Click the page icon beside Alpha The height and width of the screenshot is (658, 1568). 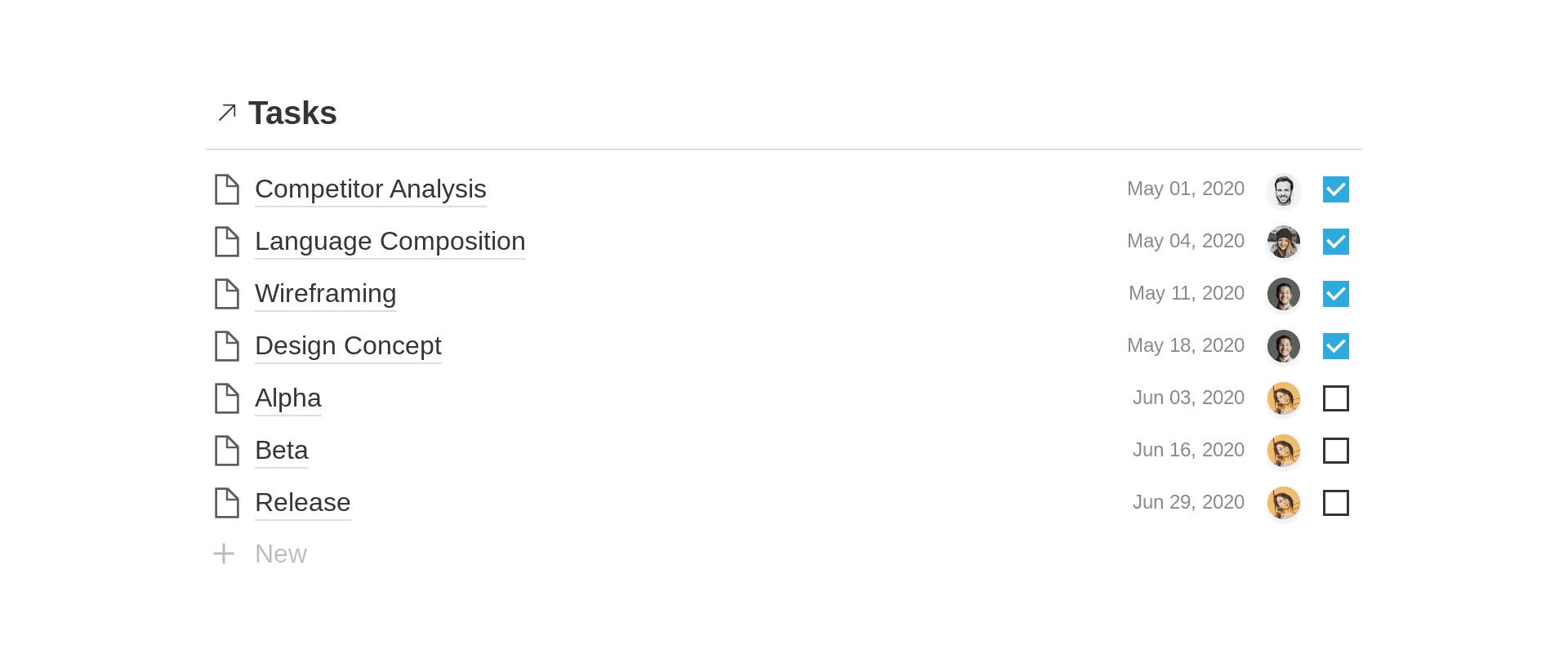coord(226,398)
